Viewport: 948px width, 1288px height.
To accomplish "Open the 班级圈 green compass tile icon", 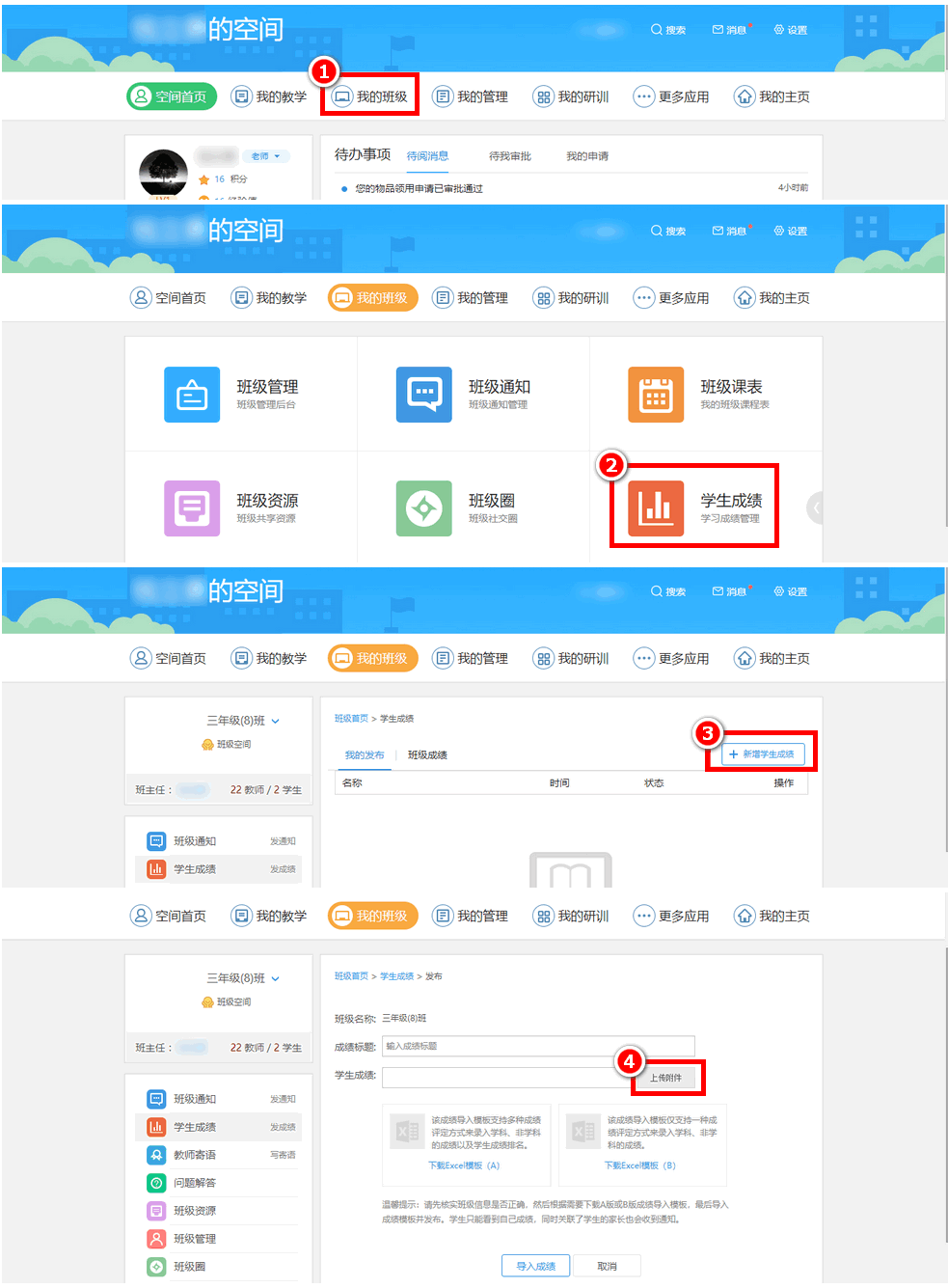I will (x=423, y=508).
